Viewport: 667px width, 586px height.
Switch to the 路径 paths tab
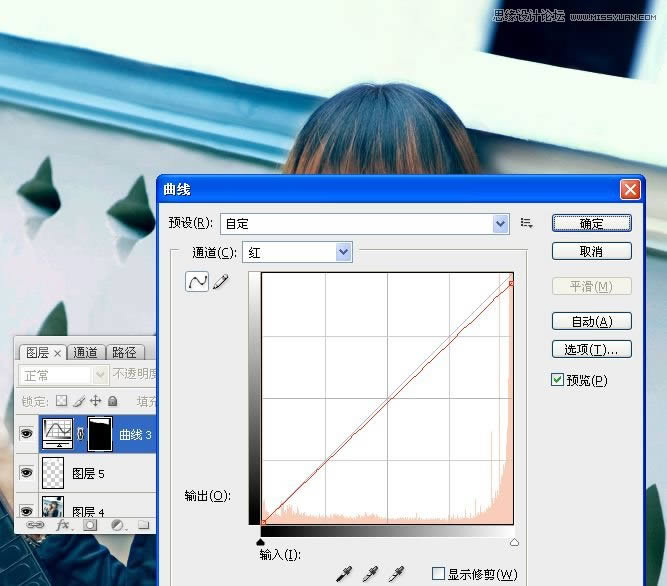coord(125,353)
